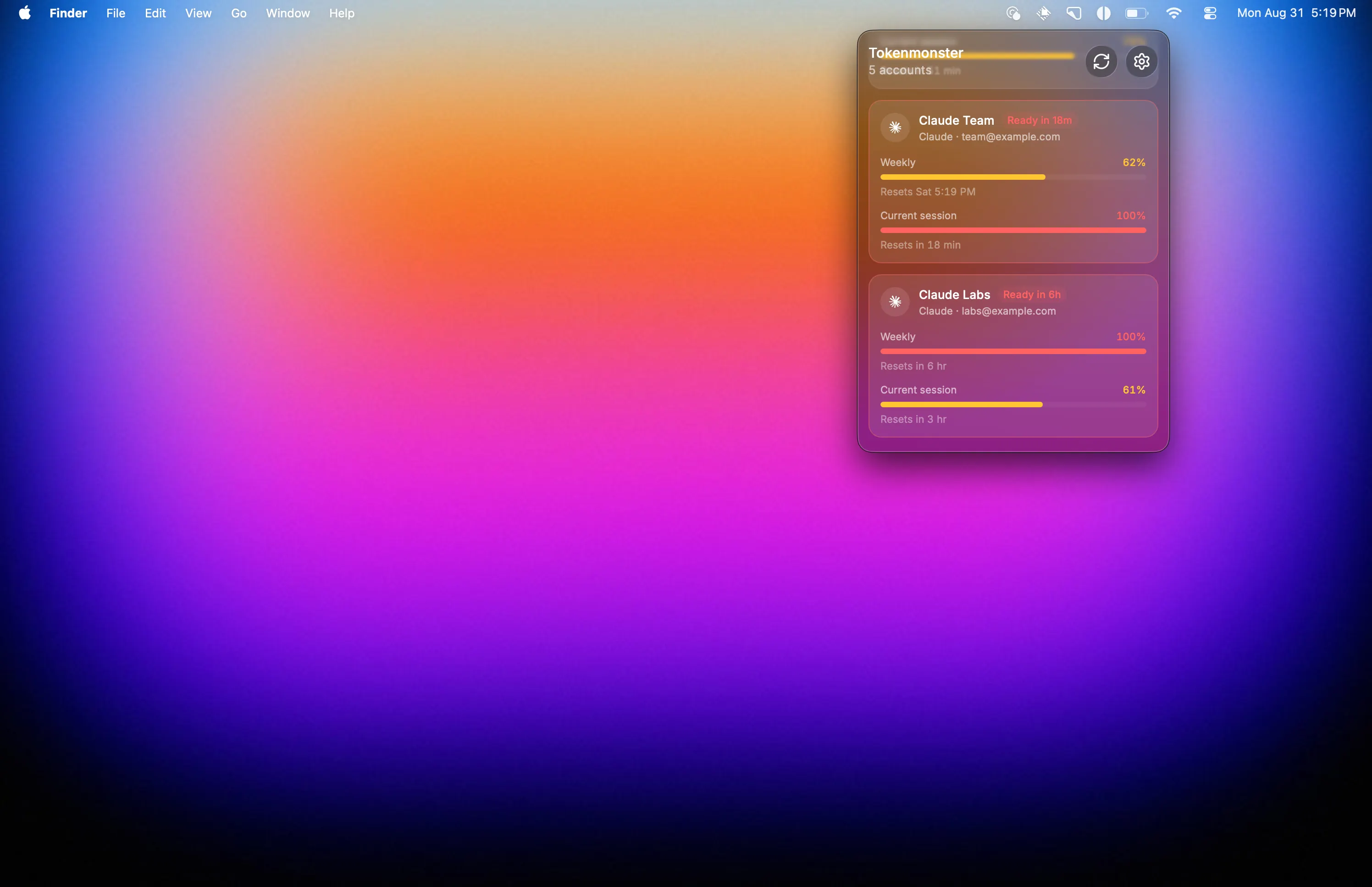Click the Tokenmonster menu bar icon
Screen dimensions: 1372x887
click(1013, 13)
